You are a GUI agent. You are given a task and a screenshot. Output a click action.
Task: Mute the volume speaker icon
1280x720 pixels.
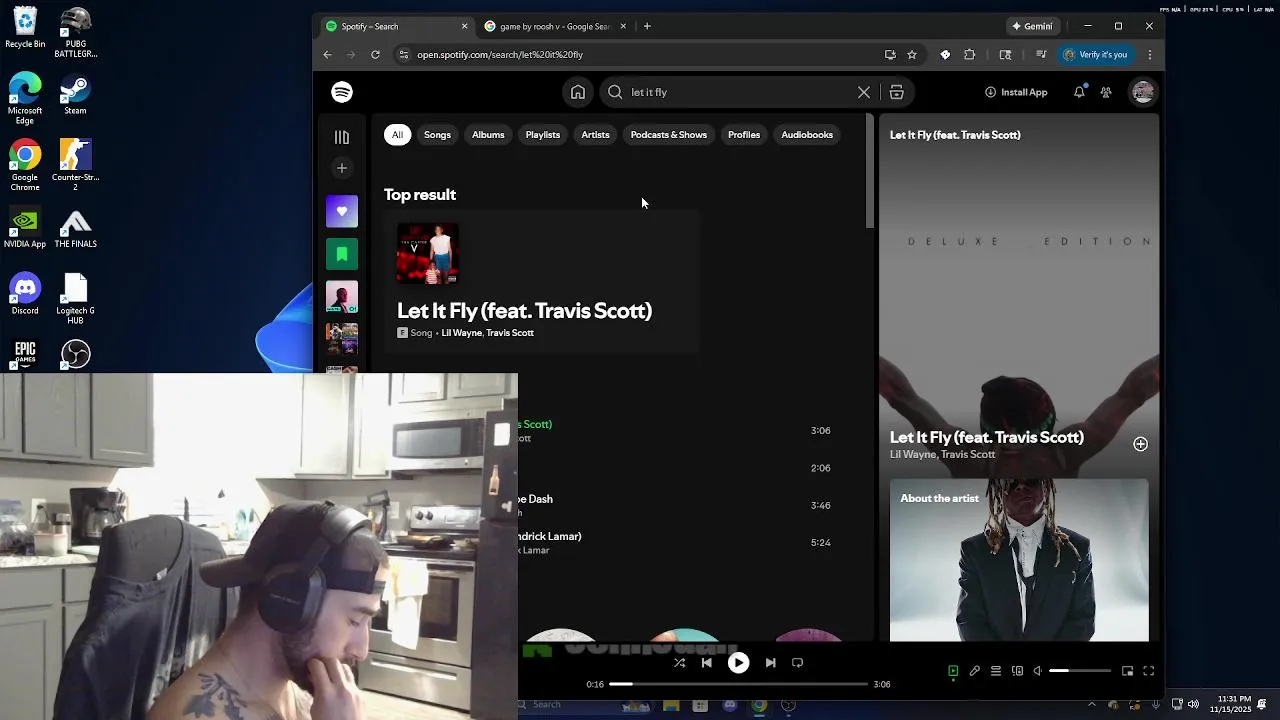point(1038,671)
